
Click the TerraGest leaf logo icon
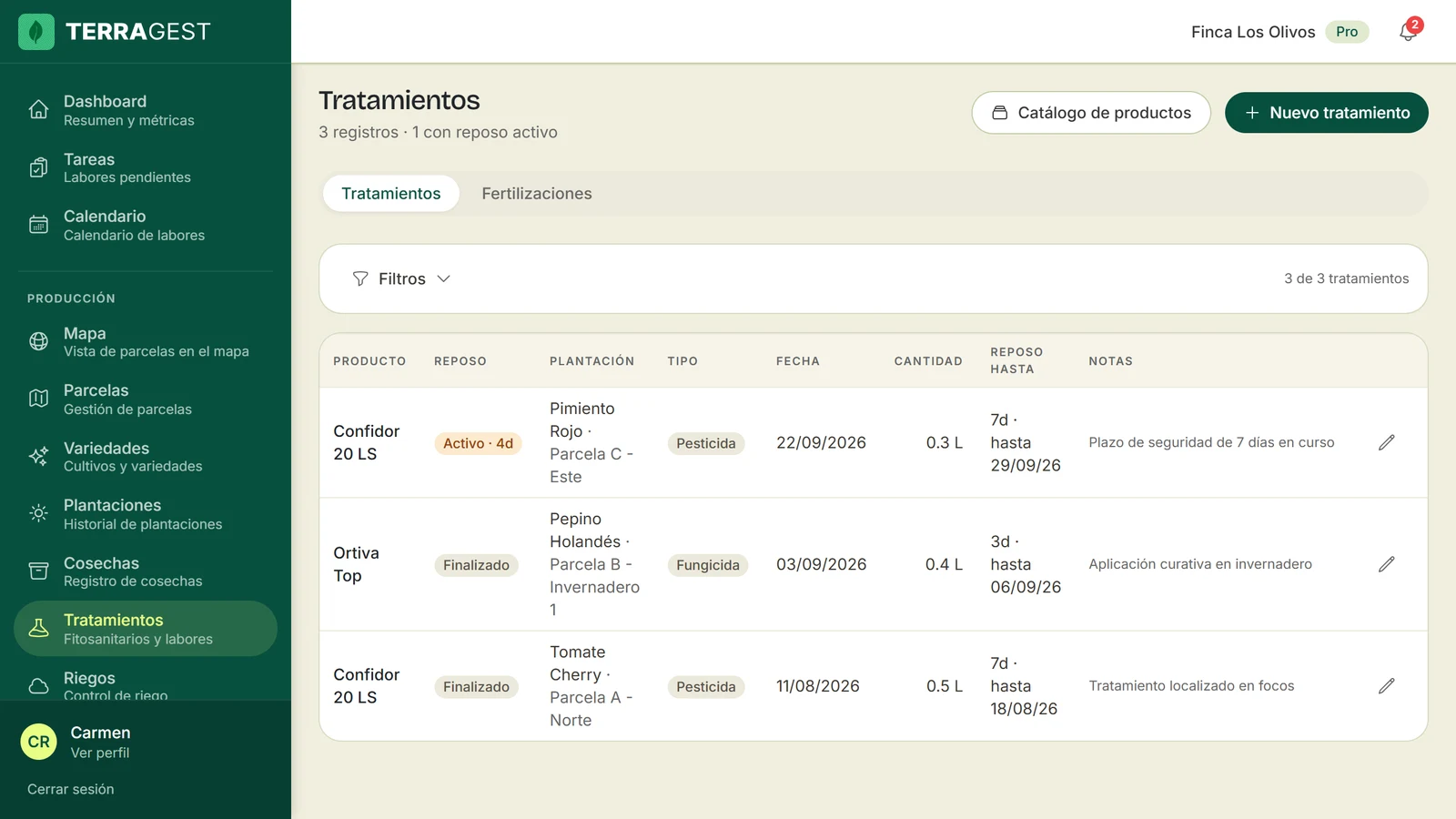pos(36,32)
